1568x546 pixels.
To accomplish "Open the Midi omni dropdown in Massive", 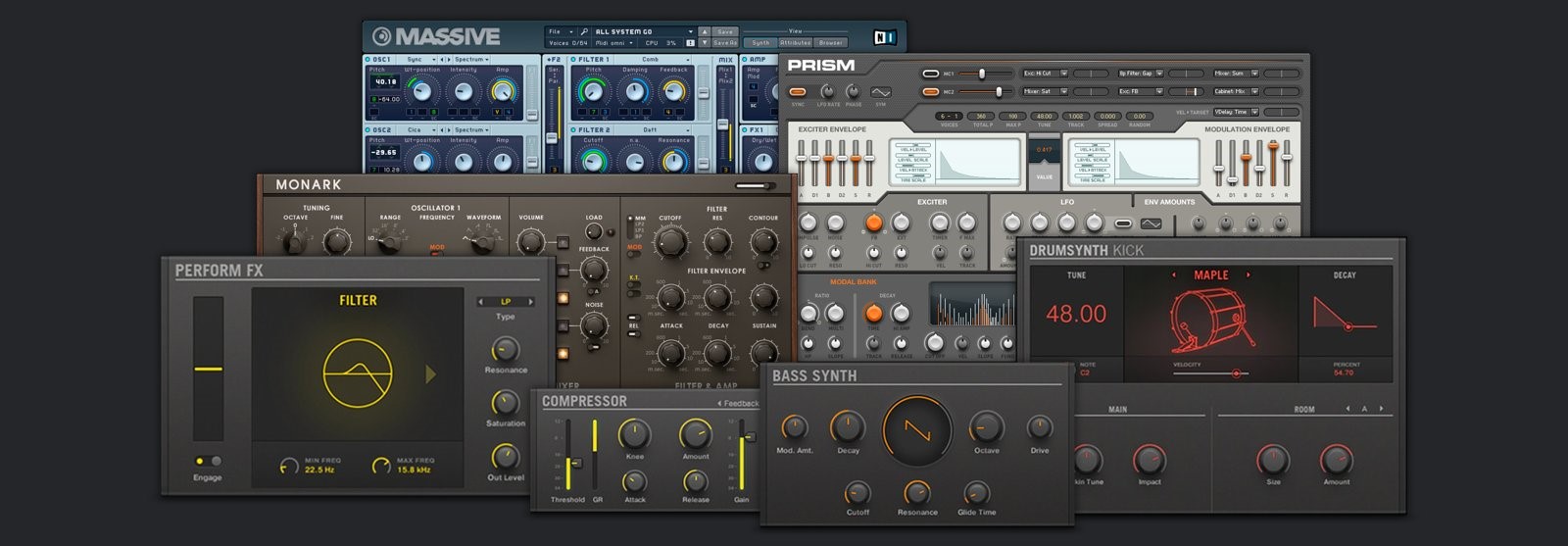I will (x=615, y=42).
